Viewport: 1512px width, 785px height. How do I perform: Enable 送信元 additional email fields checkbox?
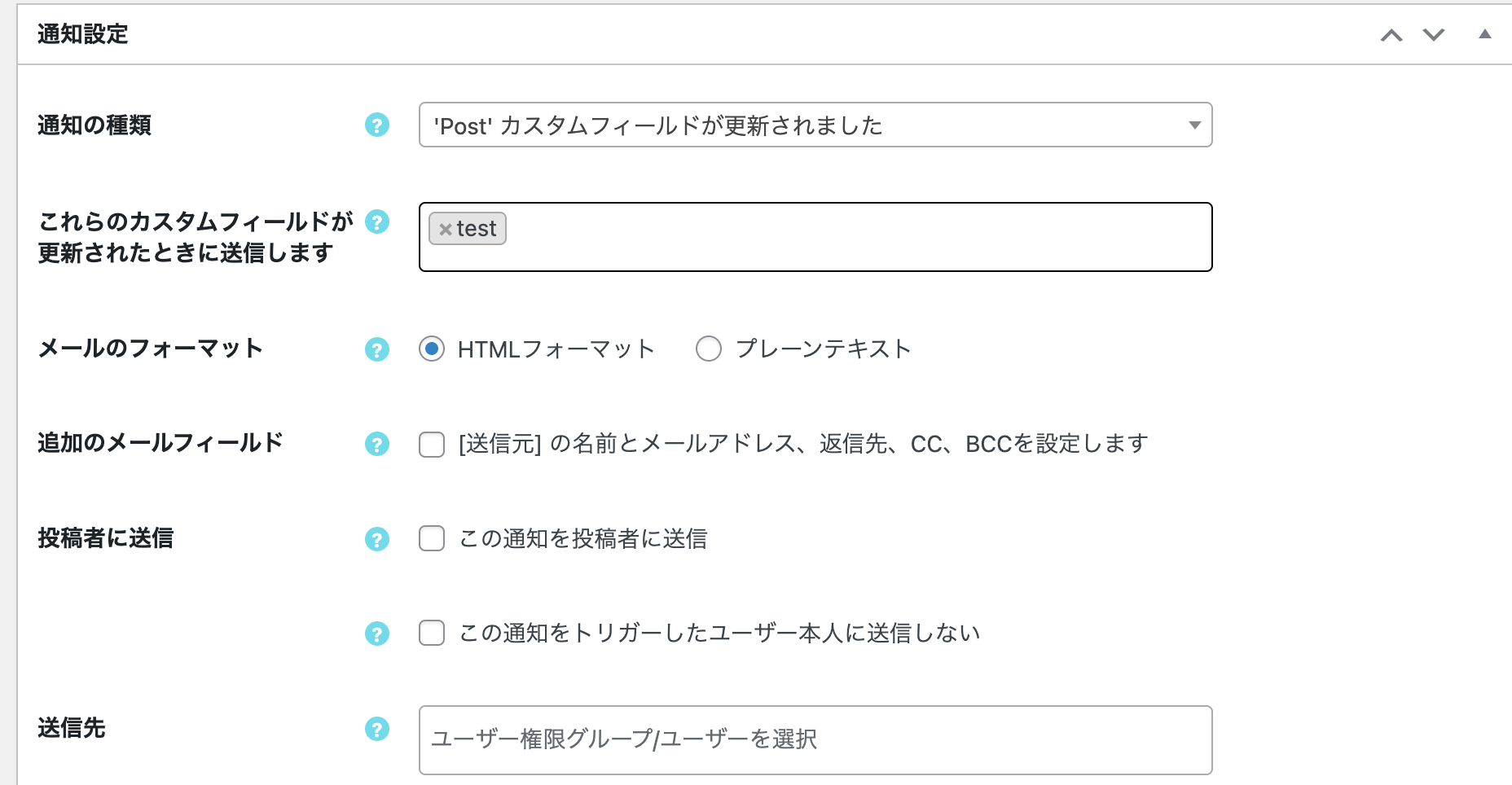(x=432, y=445)
